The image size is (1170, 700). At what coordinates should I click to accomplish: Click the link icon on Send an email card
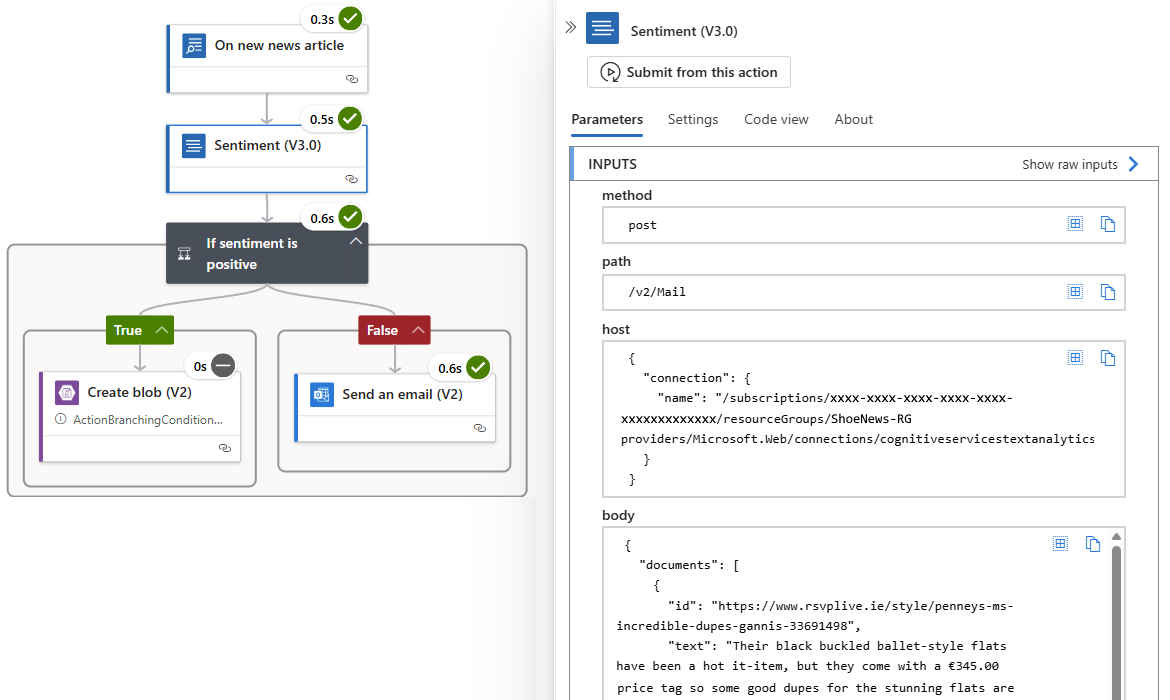click(479, 428)
